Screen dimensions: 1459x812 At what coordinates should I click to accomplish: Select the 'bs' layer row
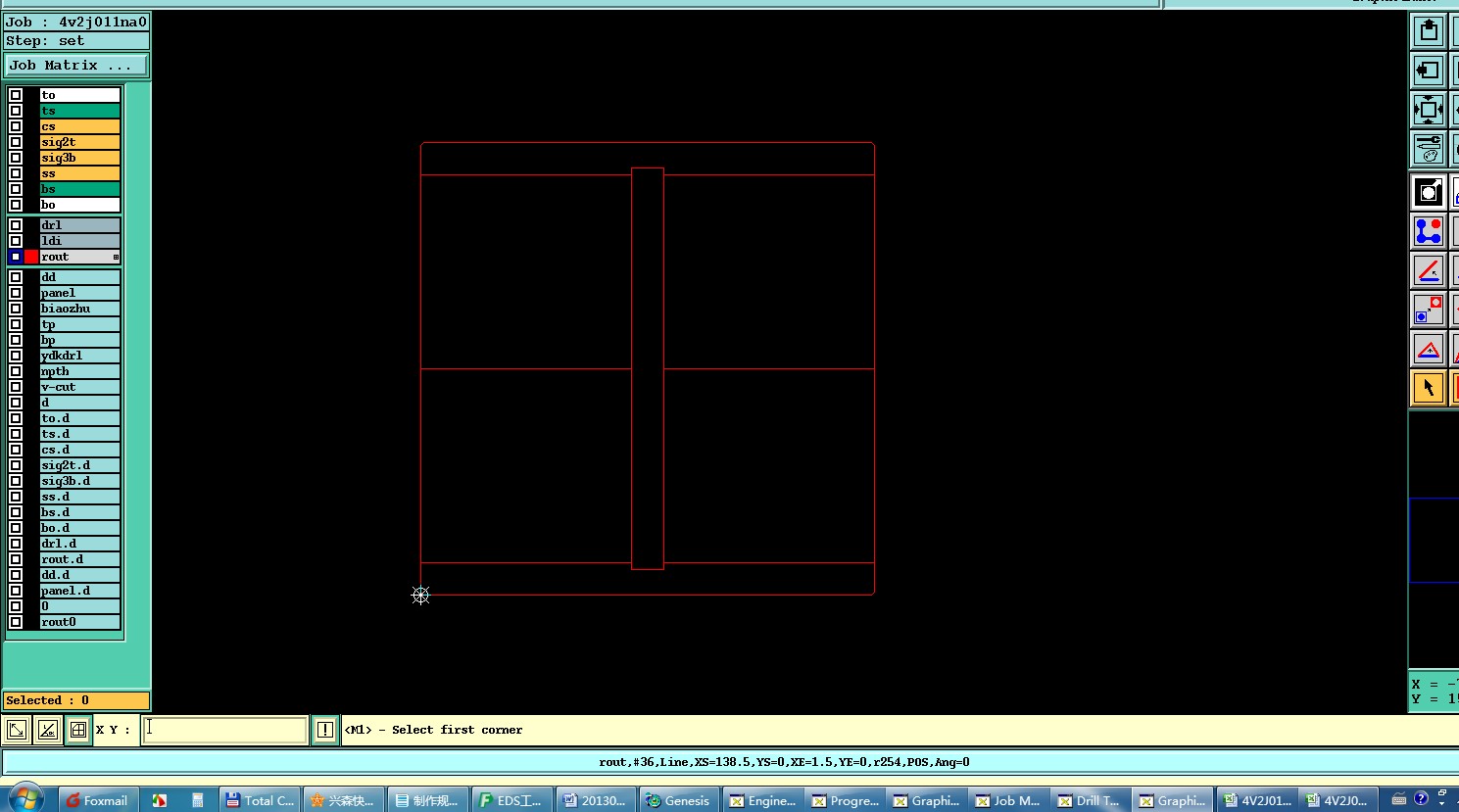[x=79, y=189]
